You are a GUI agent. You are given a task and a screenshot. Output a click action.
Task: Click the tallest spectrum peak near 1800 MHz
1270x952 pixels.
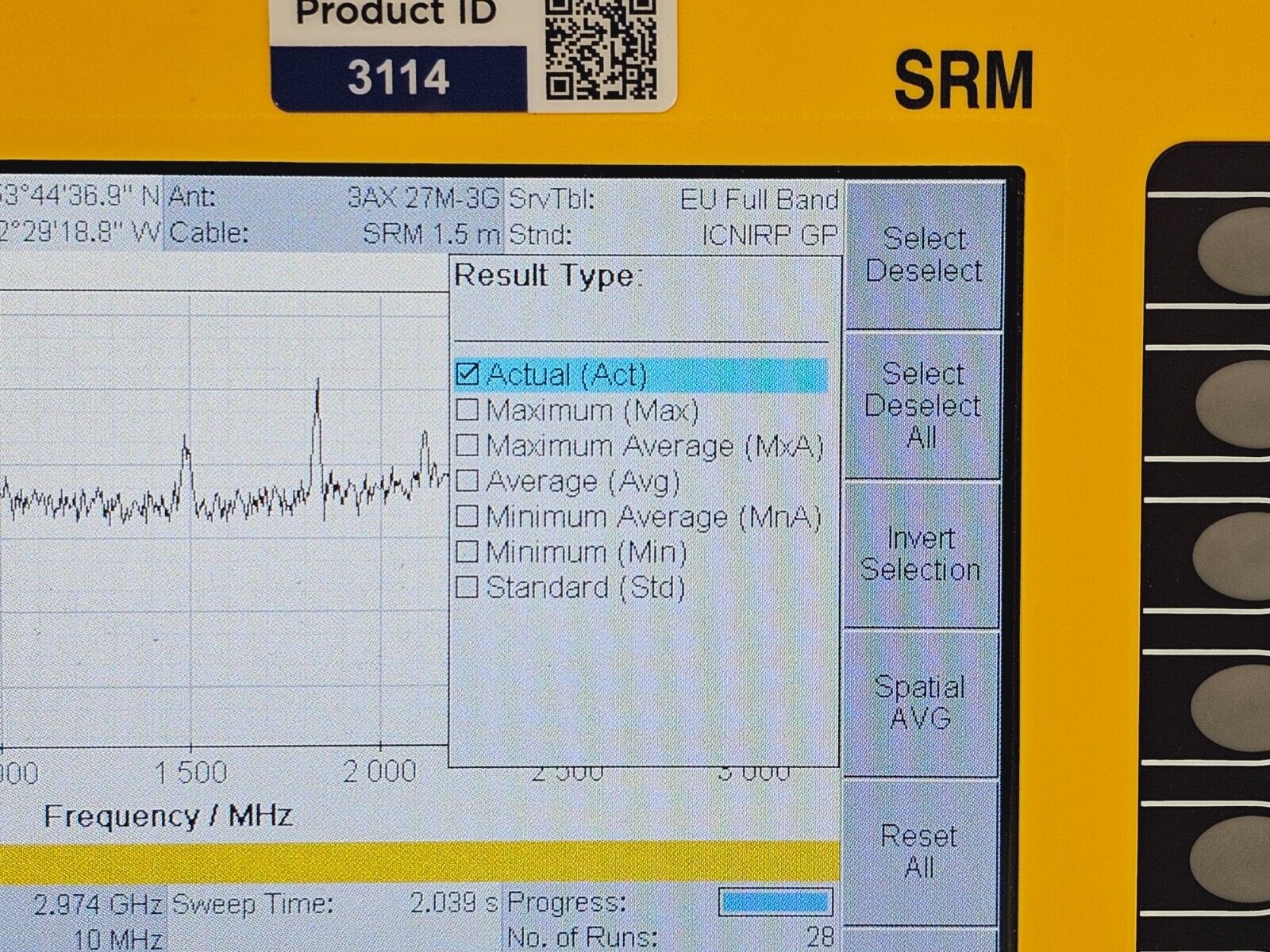pos(317,390)
